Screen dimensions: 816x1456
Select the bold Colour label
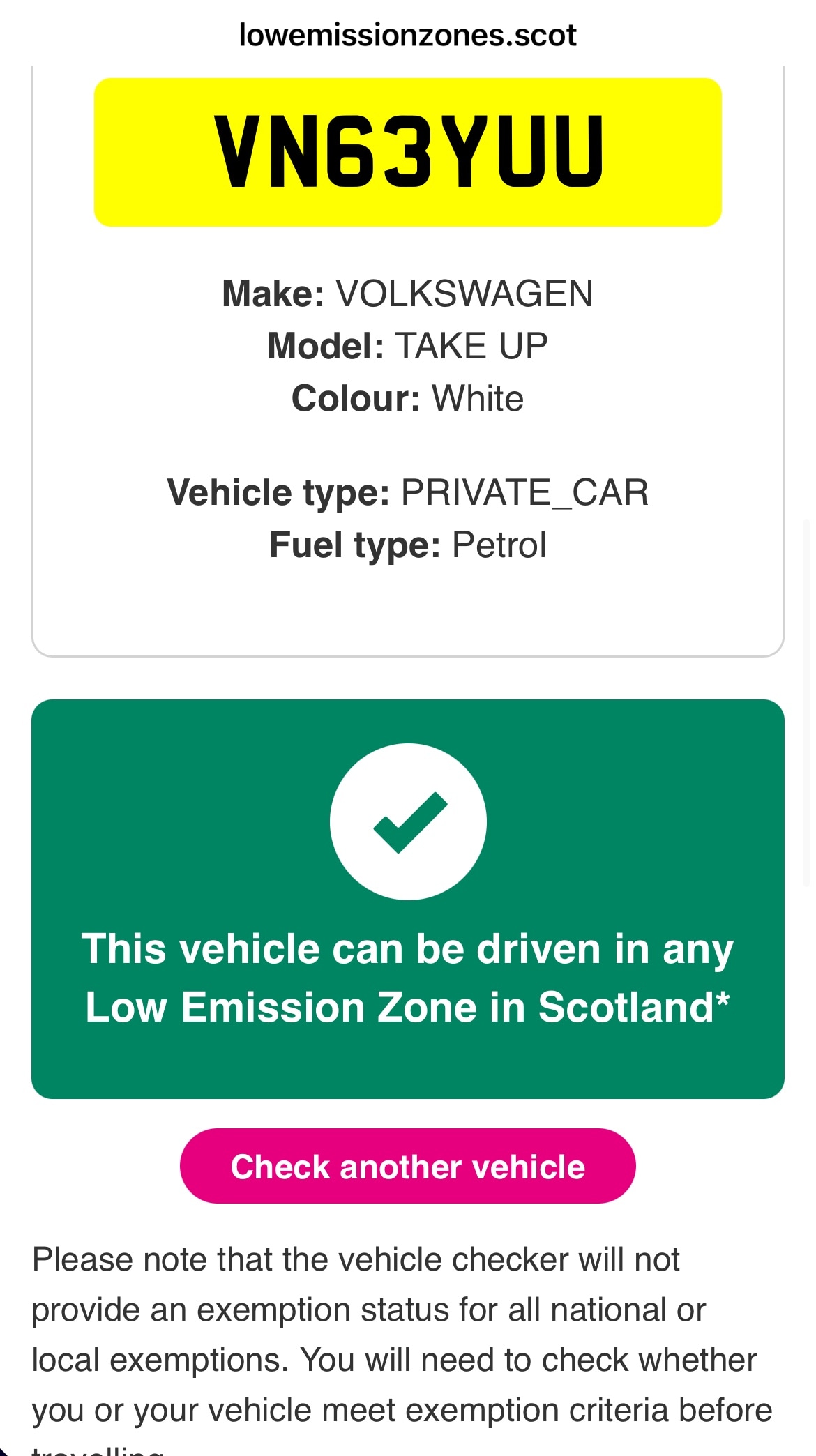(356, 398)
